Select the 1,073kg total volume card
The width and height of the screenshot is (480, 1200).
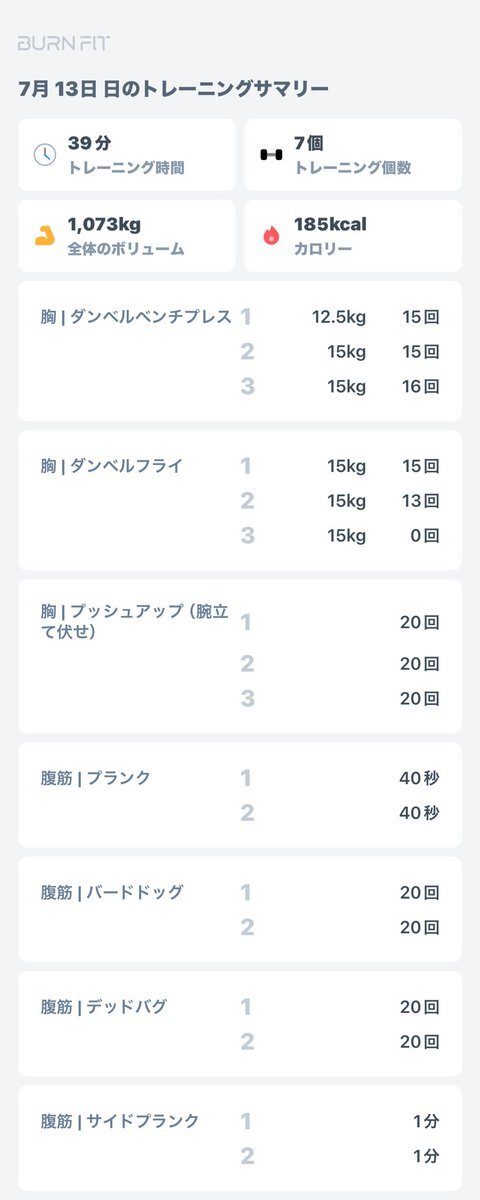[x=126, y=236]
